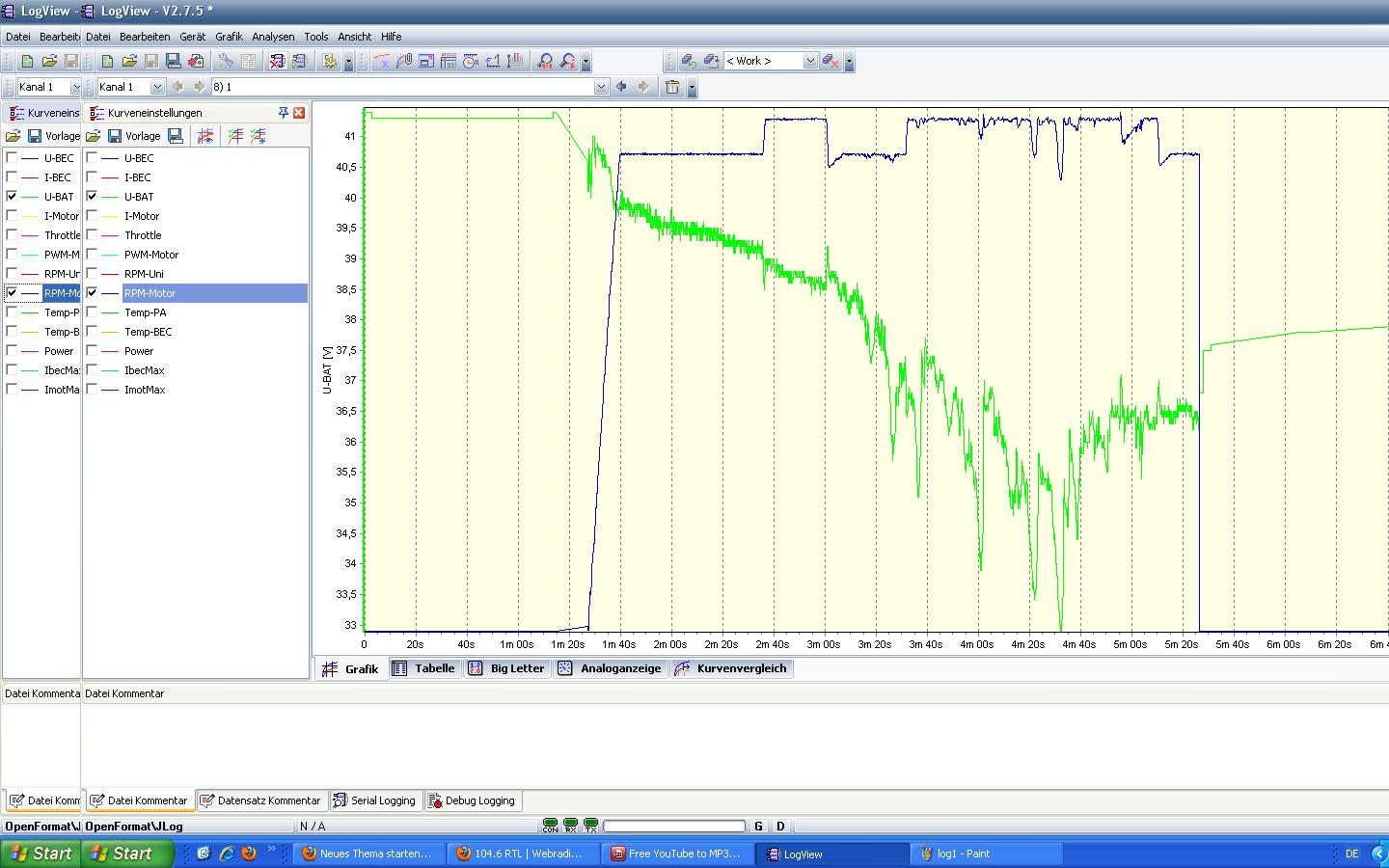This screenshot has height=868, width=1389.
Task: Click the D button in status bar
Action: point(780,827)
